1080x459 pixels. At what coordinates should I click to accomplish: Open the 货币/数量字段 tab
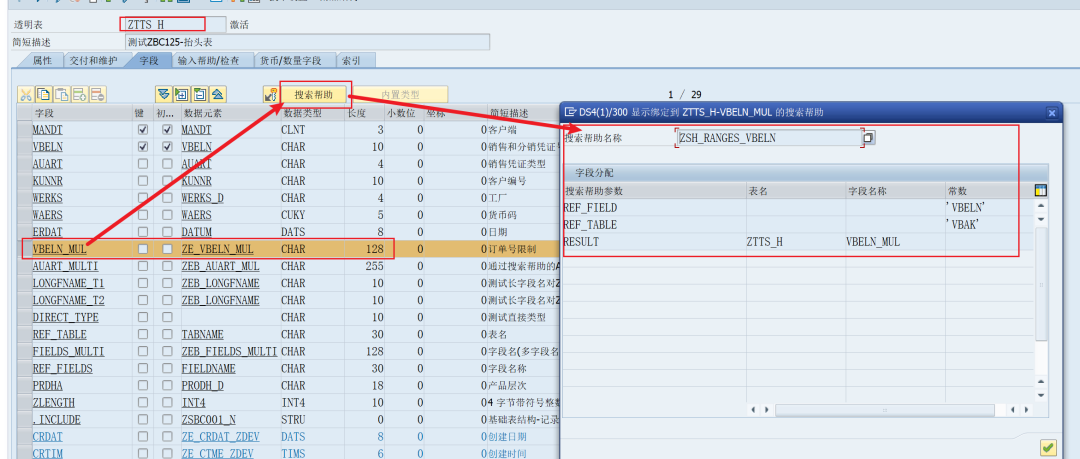(290, 61)
